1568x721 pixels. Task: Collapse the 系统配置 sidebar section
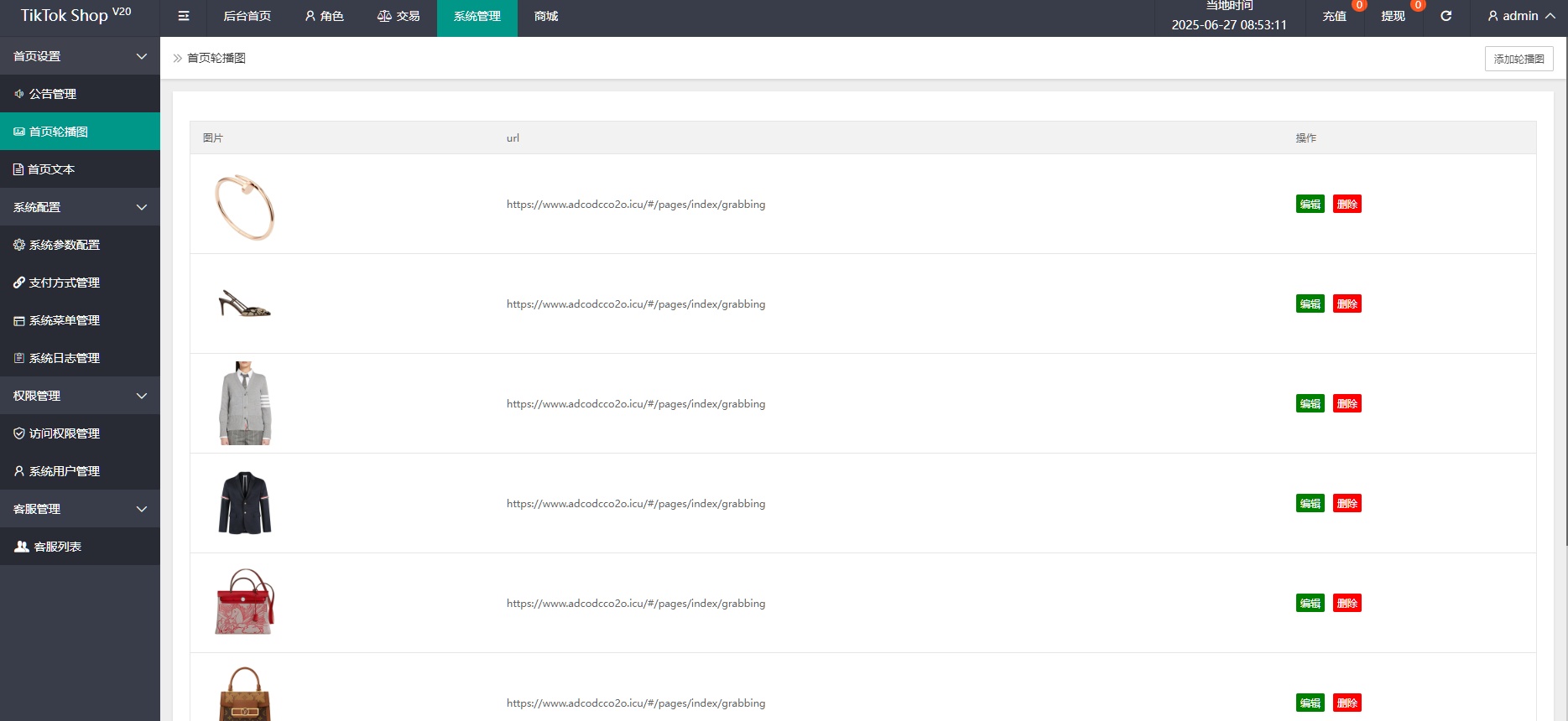pyautogui.click(x=141, y=207)
